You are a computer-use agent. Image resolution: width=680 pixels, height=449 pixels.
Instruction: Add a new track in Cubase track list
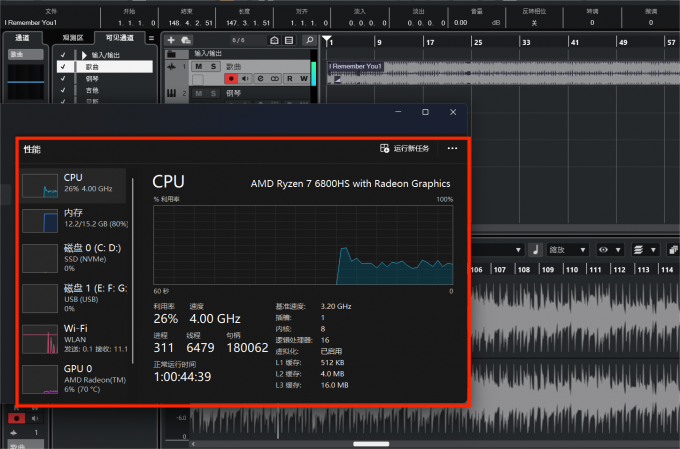(x=171, y=40)
